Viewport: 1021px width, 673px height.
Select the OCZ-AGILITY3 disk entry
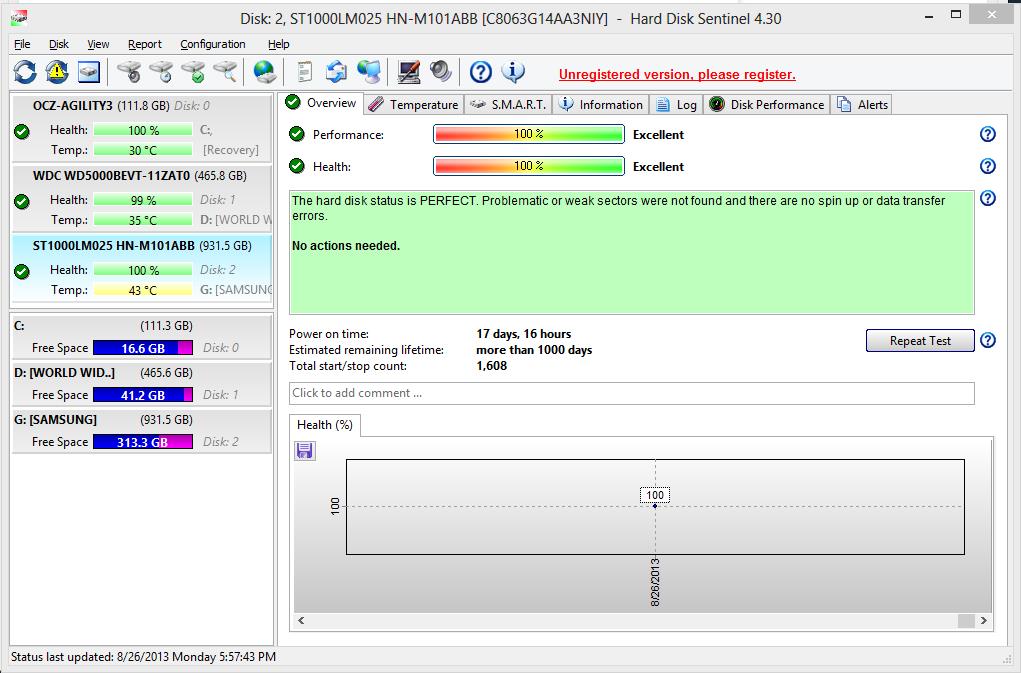tap(142, 128)
